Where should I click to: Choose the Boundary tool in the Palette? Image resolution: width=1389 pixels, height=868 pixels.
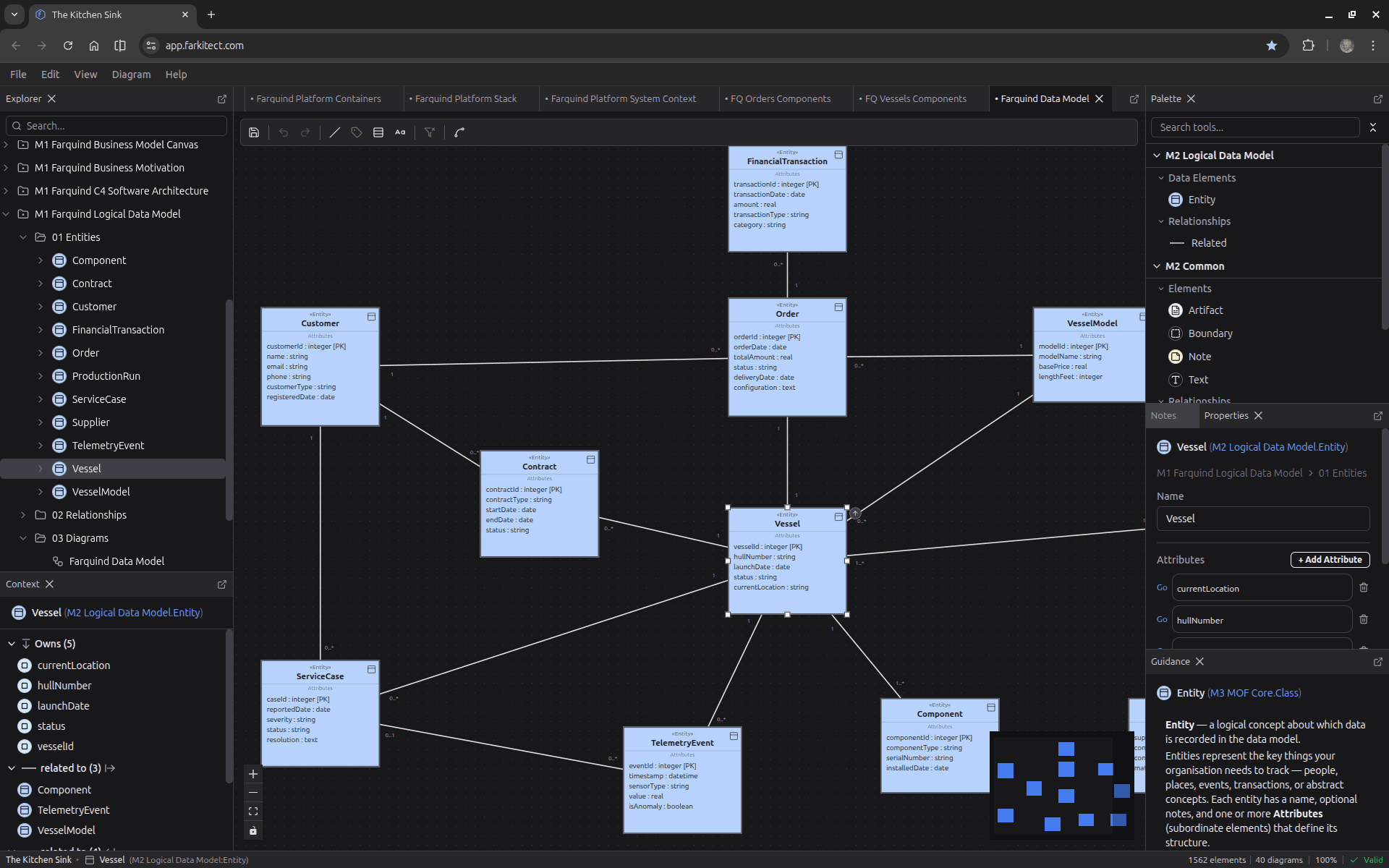[1210, 333]
